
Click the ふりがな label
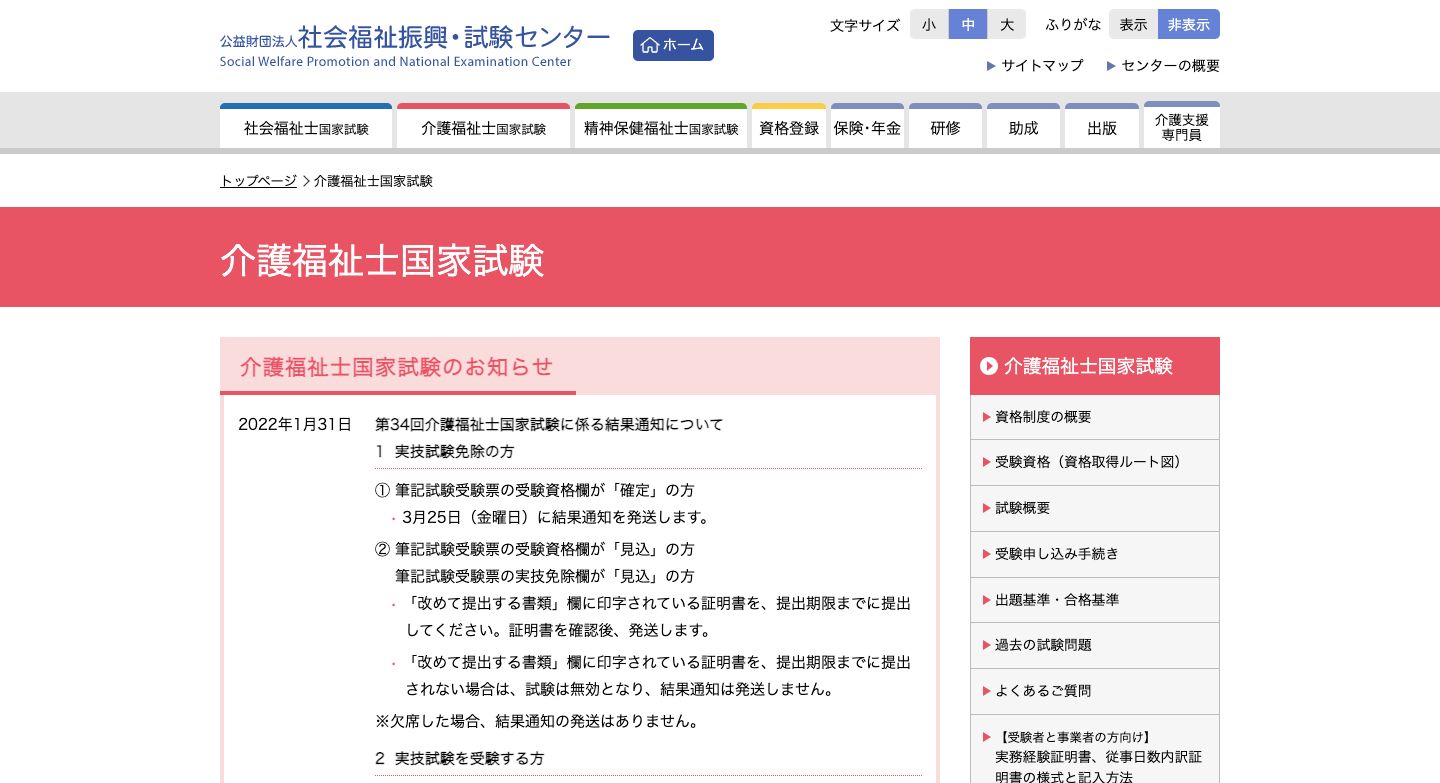(x=1073, y=25)
